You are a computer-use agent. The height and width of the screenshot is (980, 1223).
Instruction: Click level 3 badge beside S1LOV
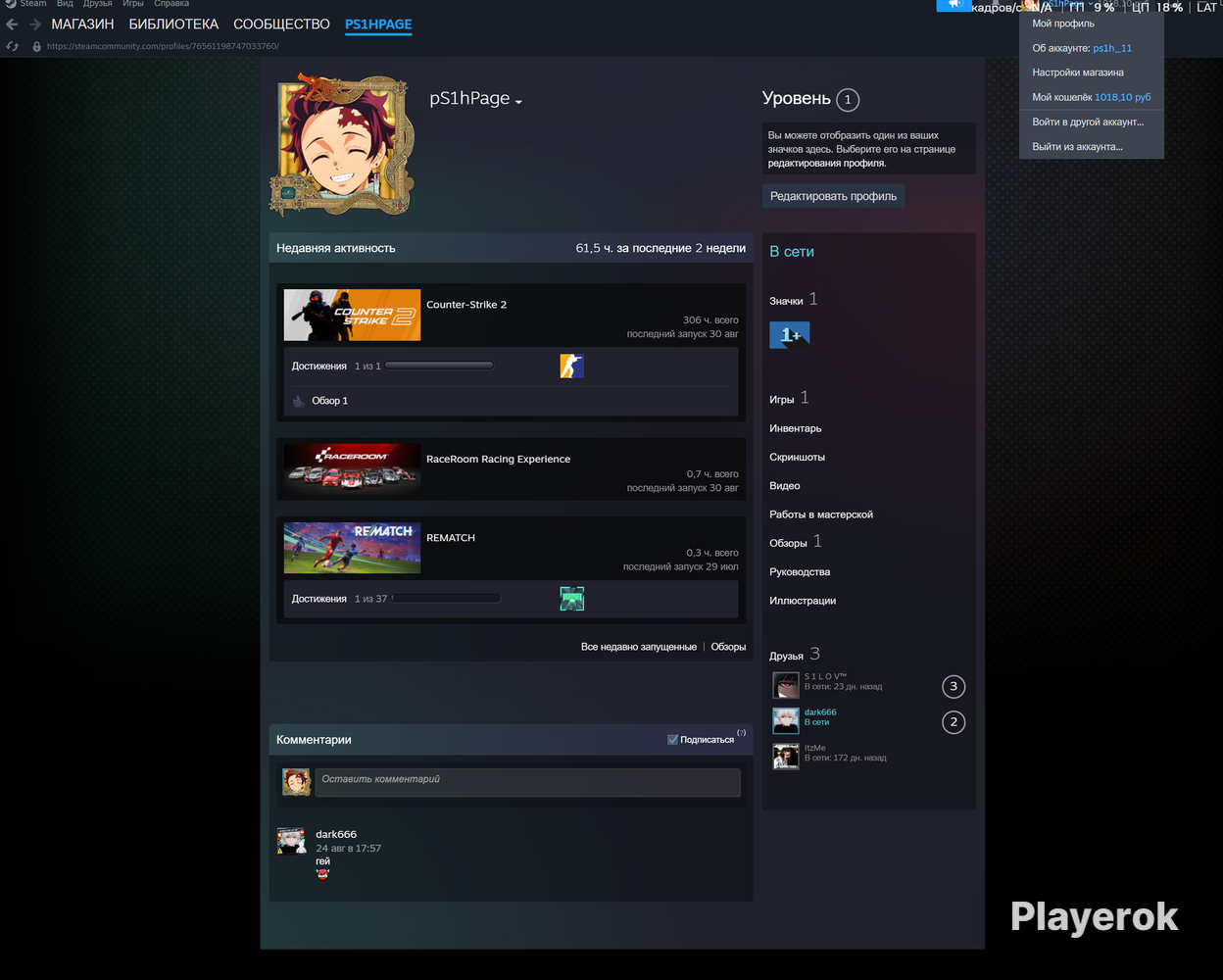[954, 686]
